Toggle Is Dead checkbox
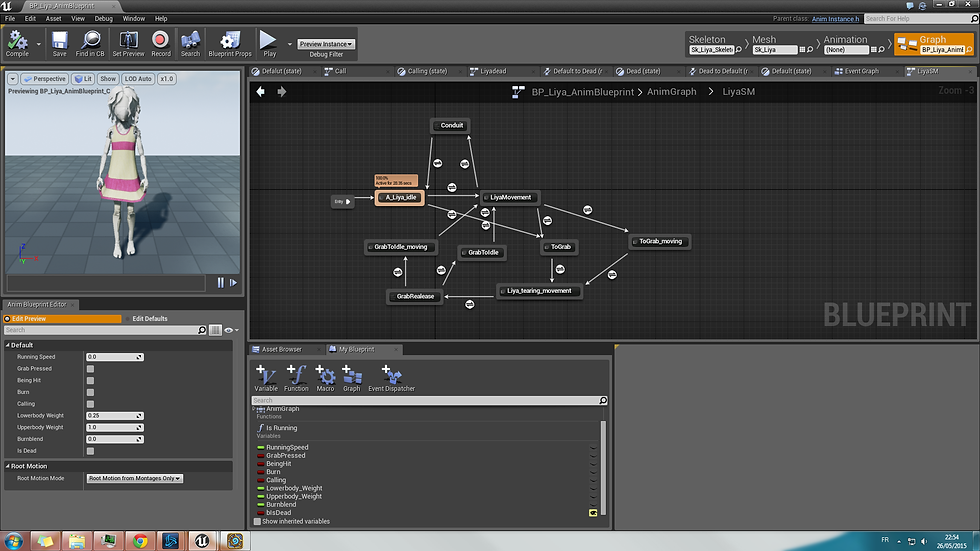 click(91, 451)
